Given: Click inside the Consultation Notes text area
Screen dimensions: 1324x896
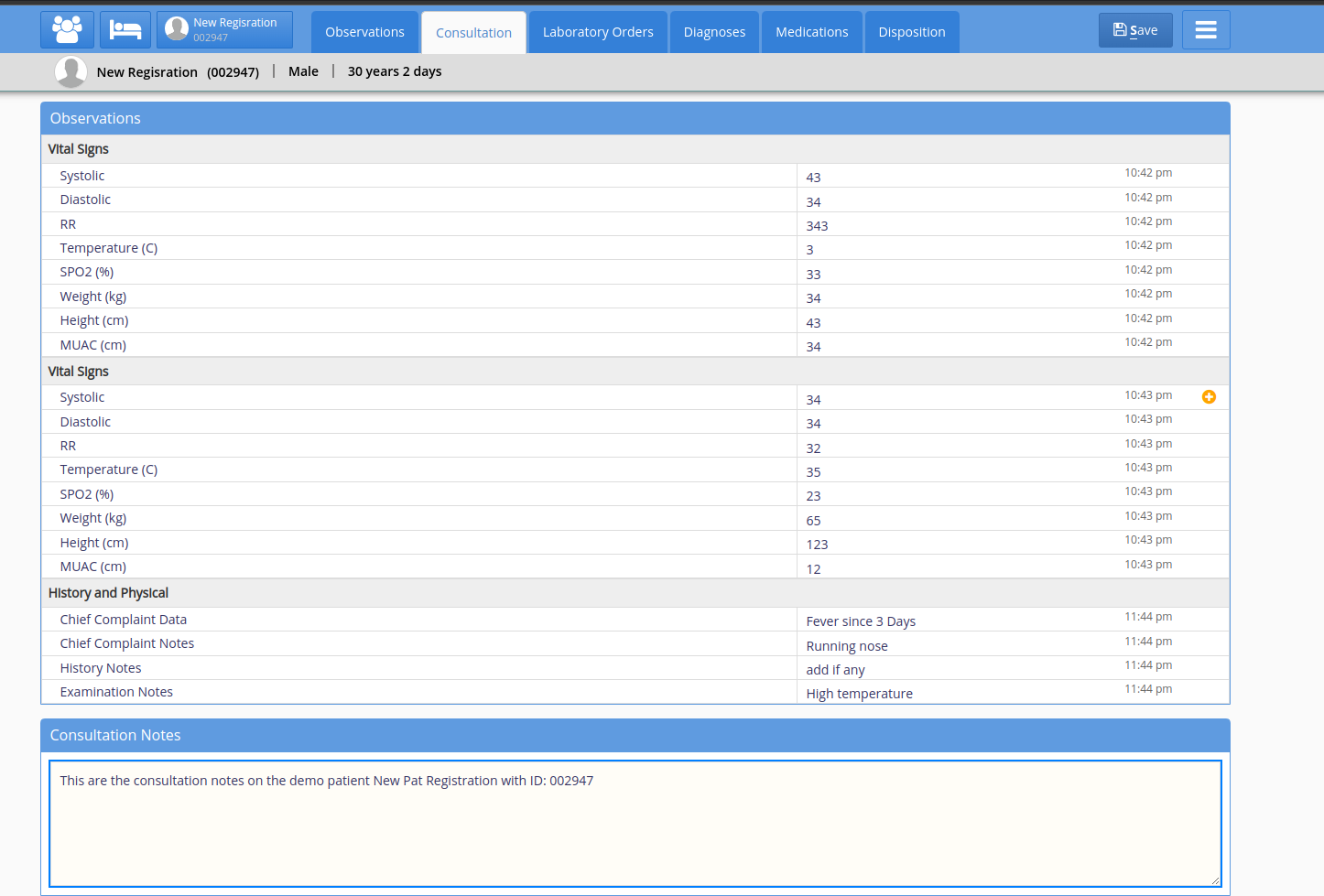Looking at the screenshot, I should point(635,823).
